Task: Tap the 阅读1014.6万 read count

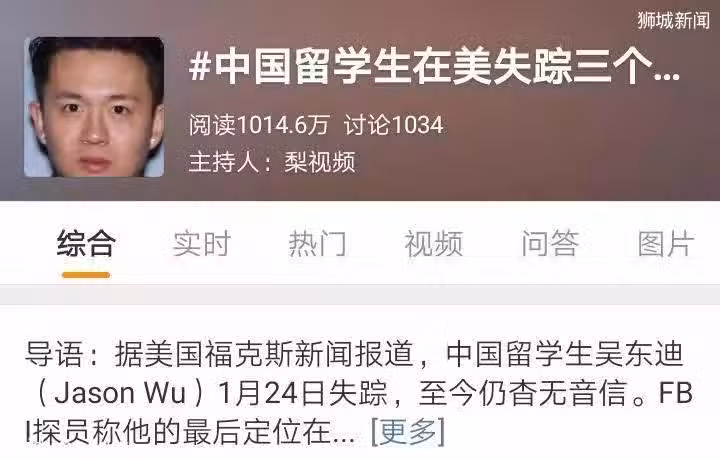Action: click(x=259, y=125)
